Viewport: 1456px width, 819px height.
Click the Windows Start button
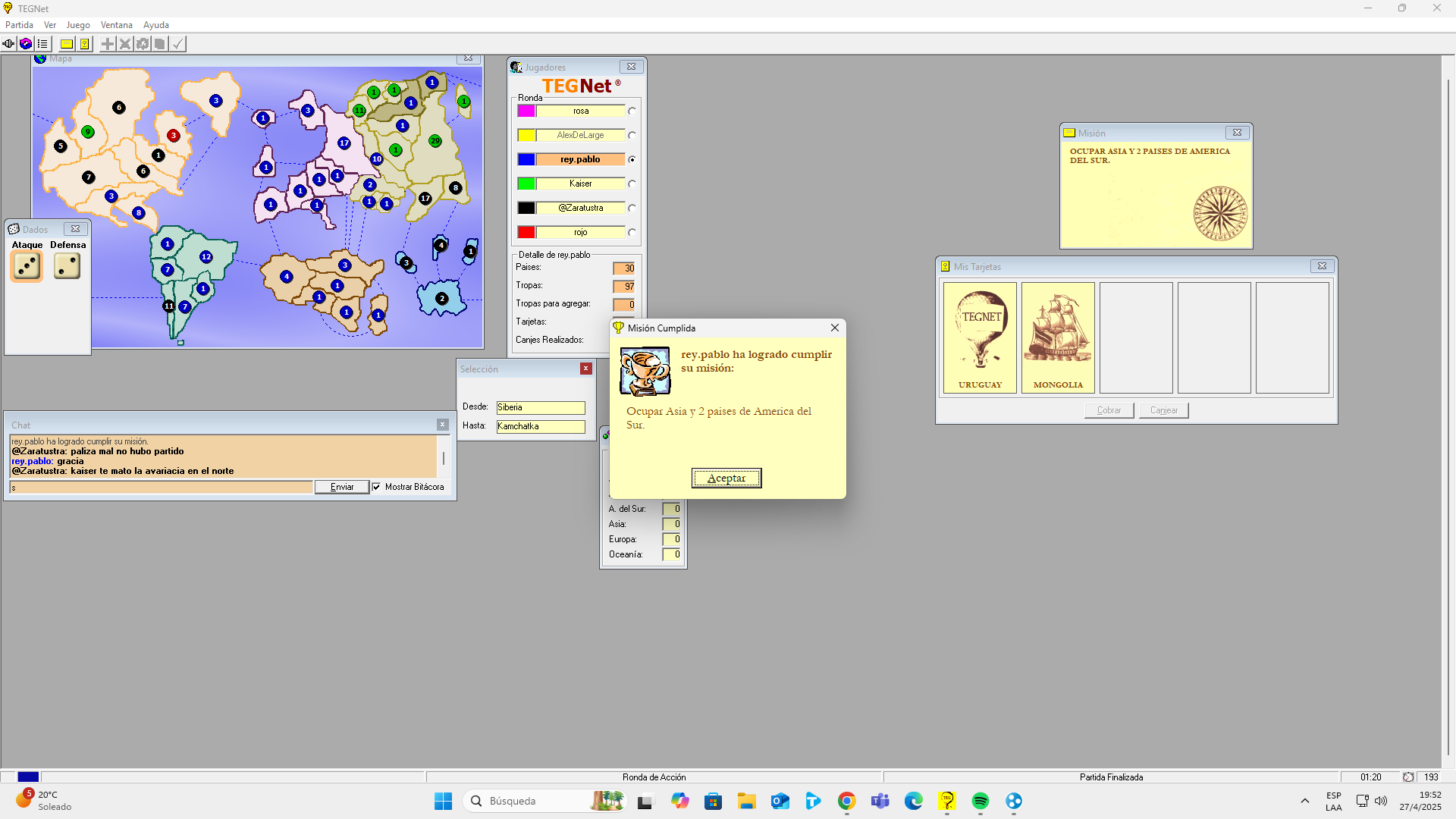point(444,801)
